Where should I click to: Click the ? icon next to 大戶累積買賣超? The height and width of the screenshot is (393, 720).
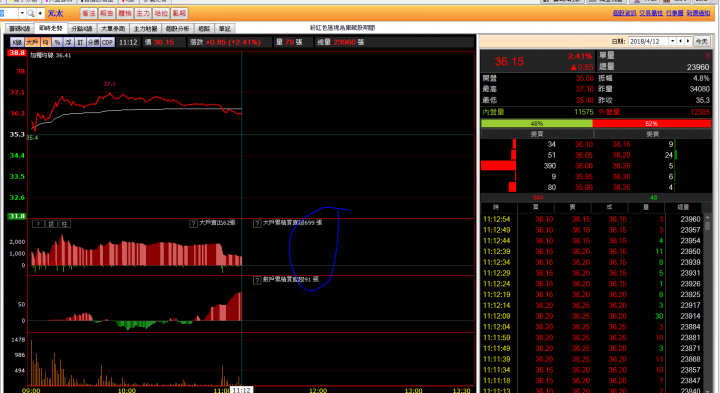(257, 224)
